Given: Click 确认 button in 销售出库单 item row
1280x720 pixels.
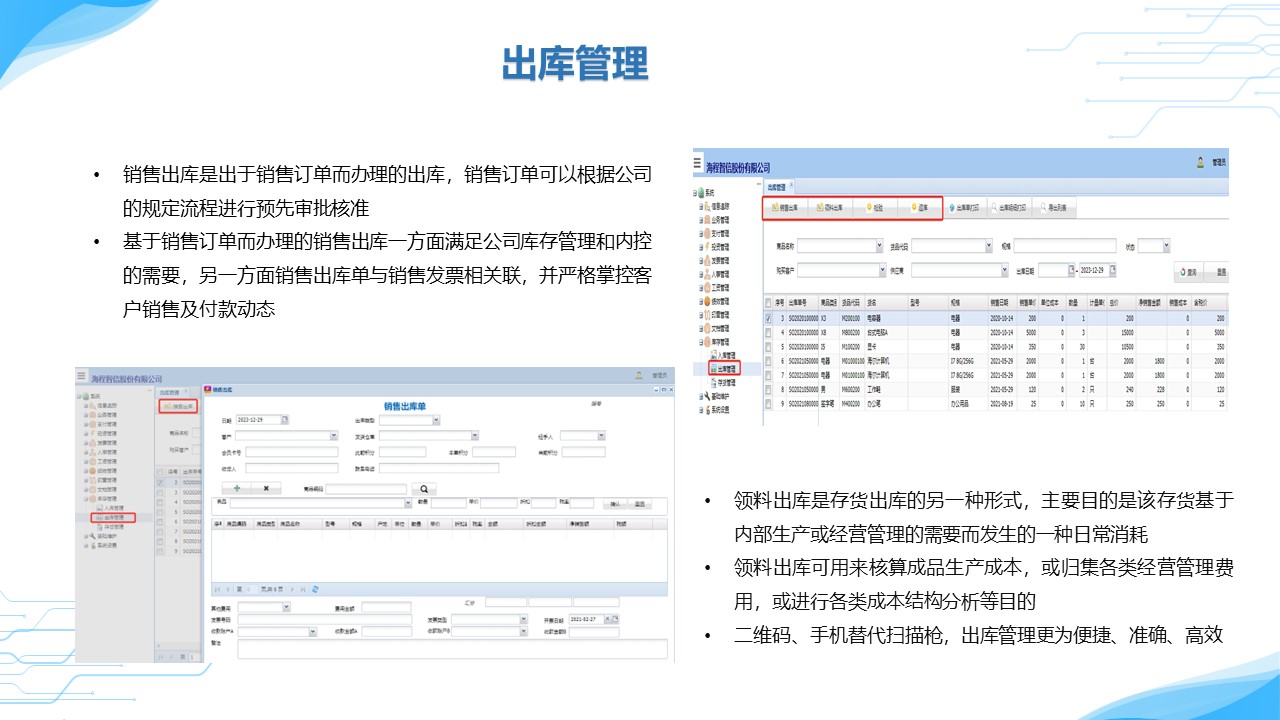Looking at the screenshot, I should pos(615,504).
